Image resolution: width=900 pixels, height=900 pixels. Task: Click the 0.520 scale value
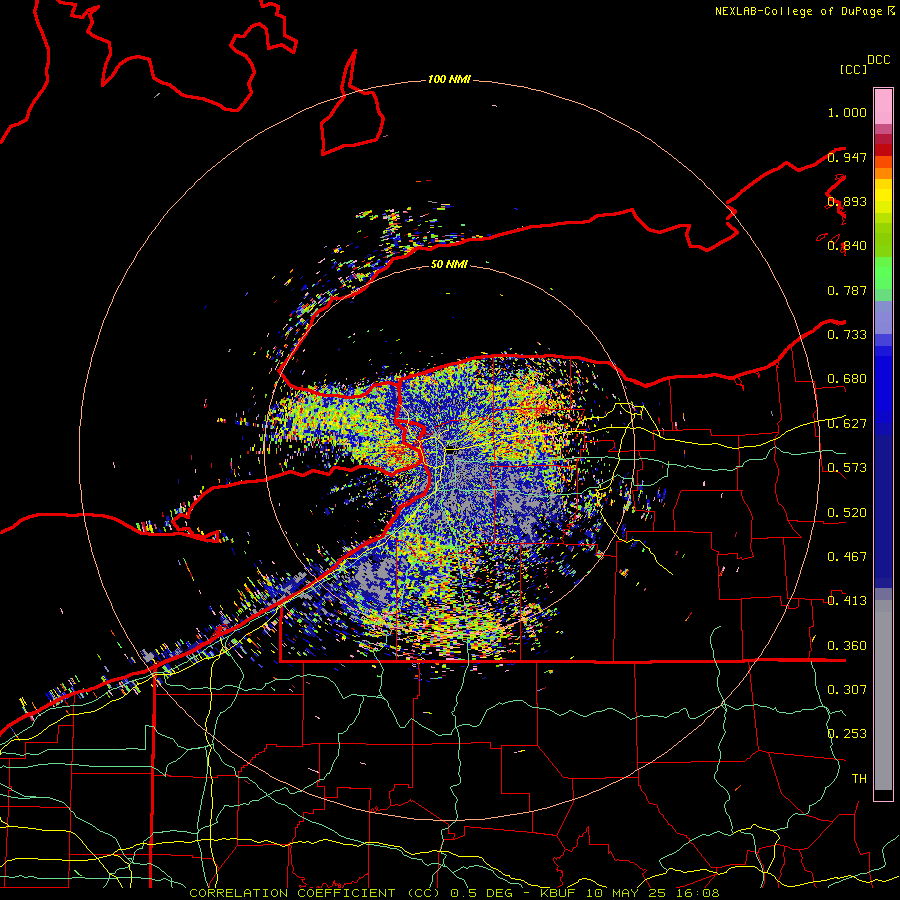click(847, 513)
